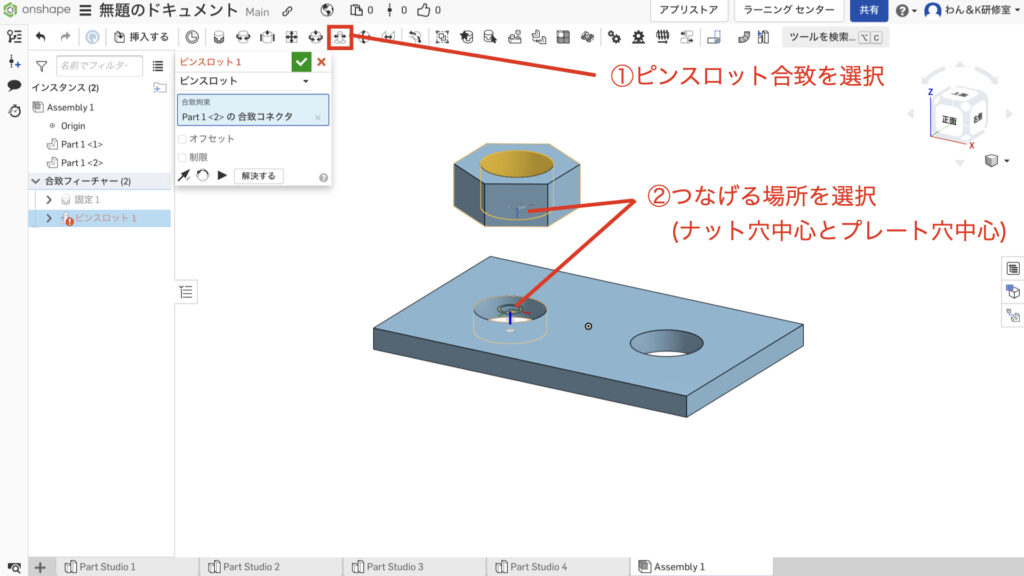Screen dimensions: 1024x576
Task: Click the 挿入する insert button
Action: pos(141,37)
